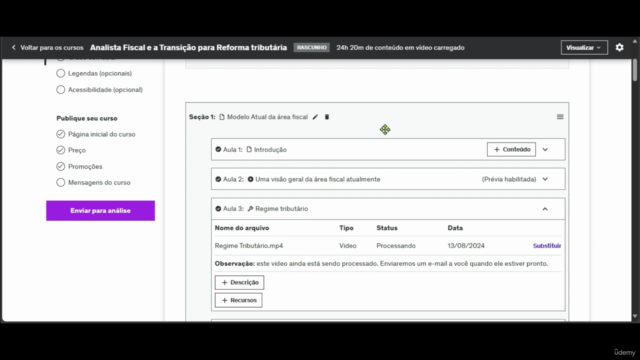
Task: Open the settings gear icon
Action: pyautogui.click(x=619, y=48)
